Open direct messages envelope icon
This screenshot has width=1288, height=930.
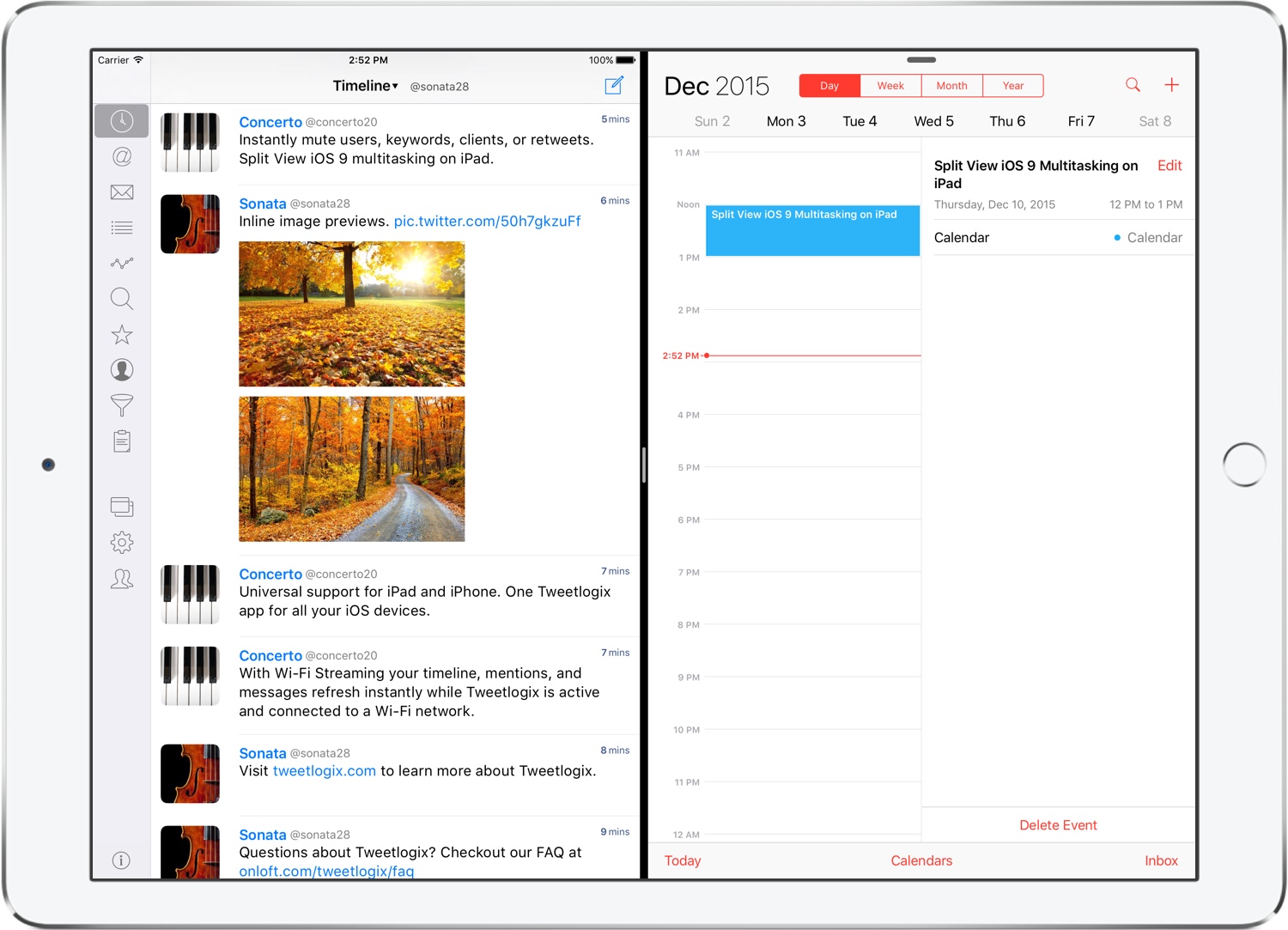[x=122, y=192]
